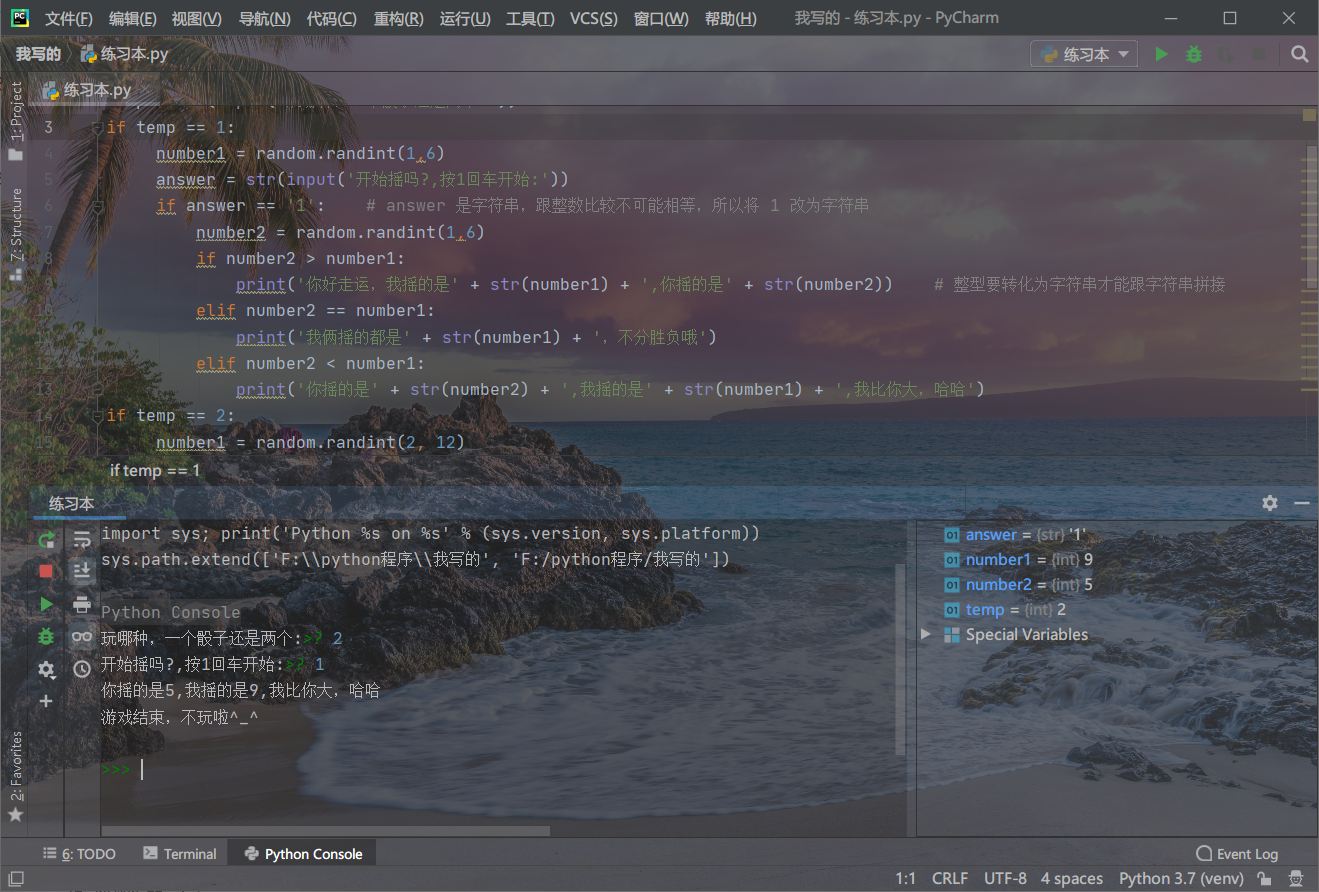The height and width of the screenshot is (892, 1319).
Task: Open Search Everywhere magnifier icon
Action: [x=1299, y=54]
